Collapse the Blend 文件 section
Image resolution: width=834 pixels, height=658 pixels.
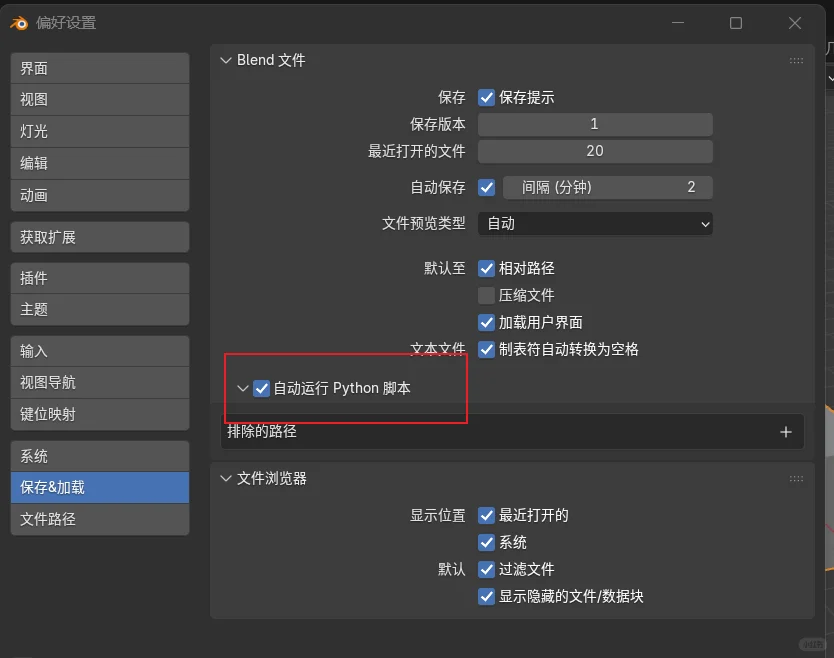point(225,60)
